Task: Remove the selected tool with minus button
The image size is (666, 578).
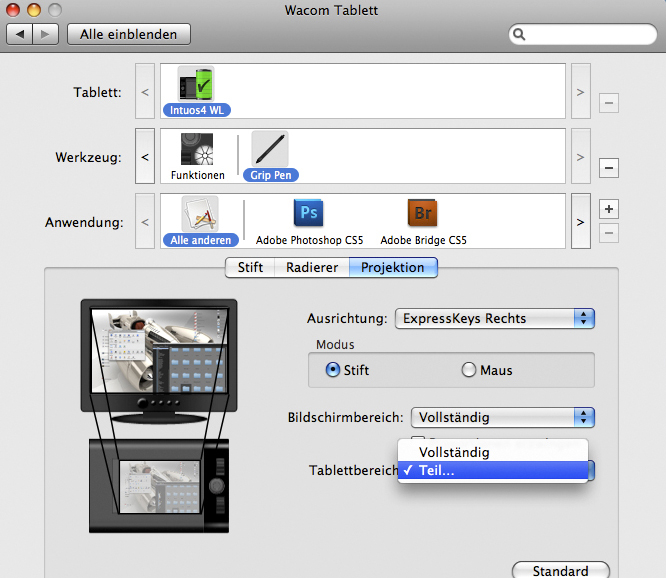Action: point(609,168)
